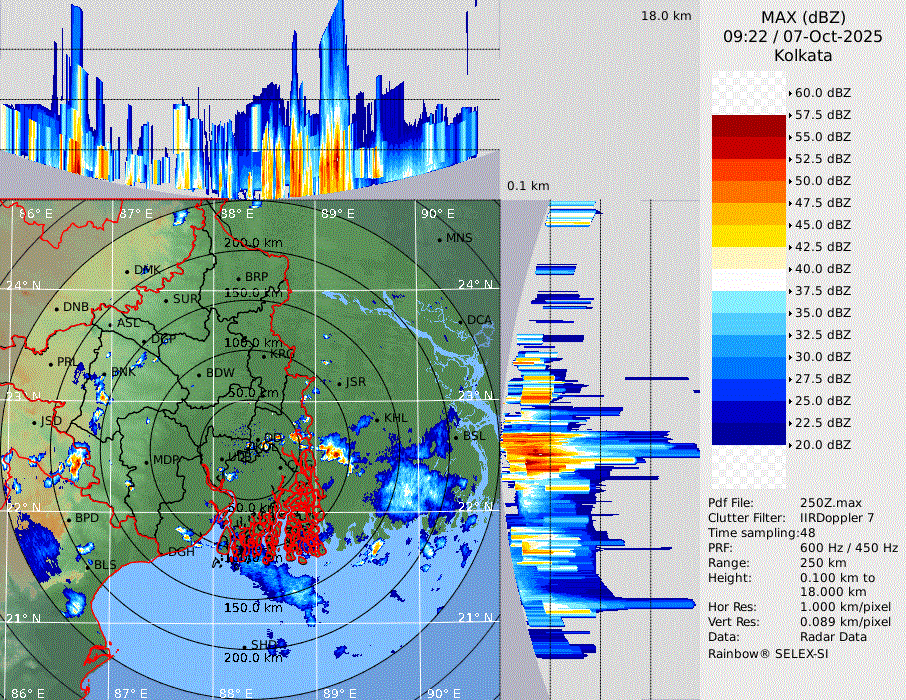Select the bottom 150.0 km range label

(252, 608)
